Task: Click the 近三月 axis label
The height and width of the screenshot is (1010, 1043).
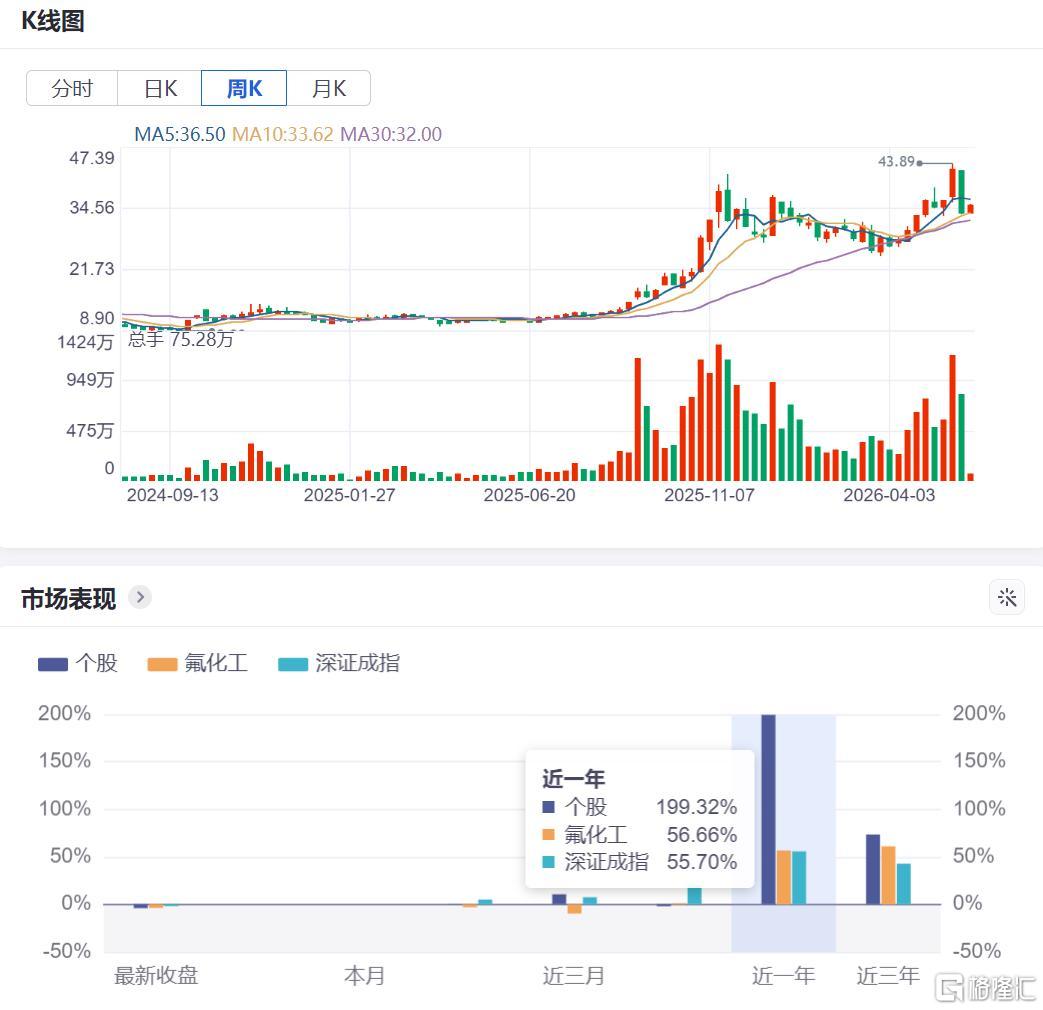Action: [x=573, y=976]
